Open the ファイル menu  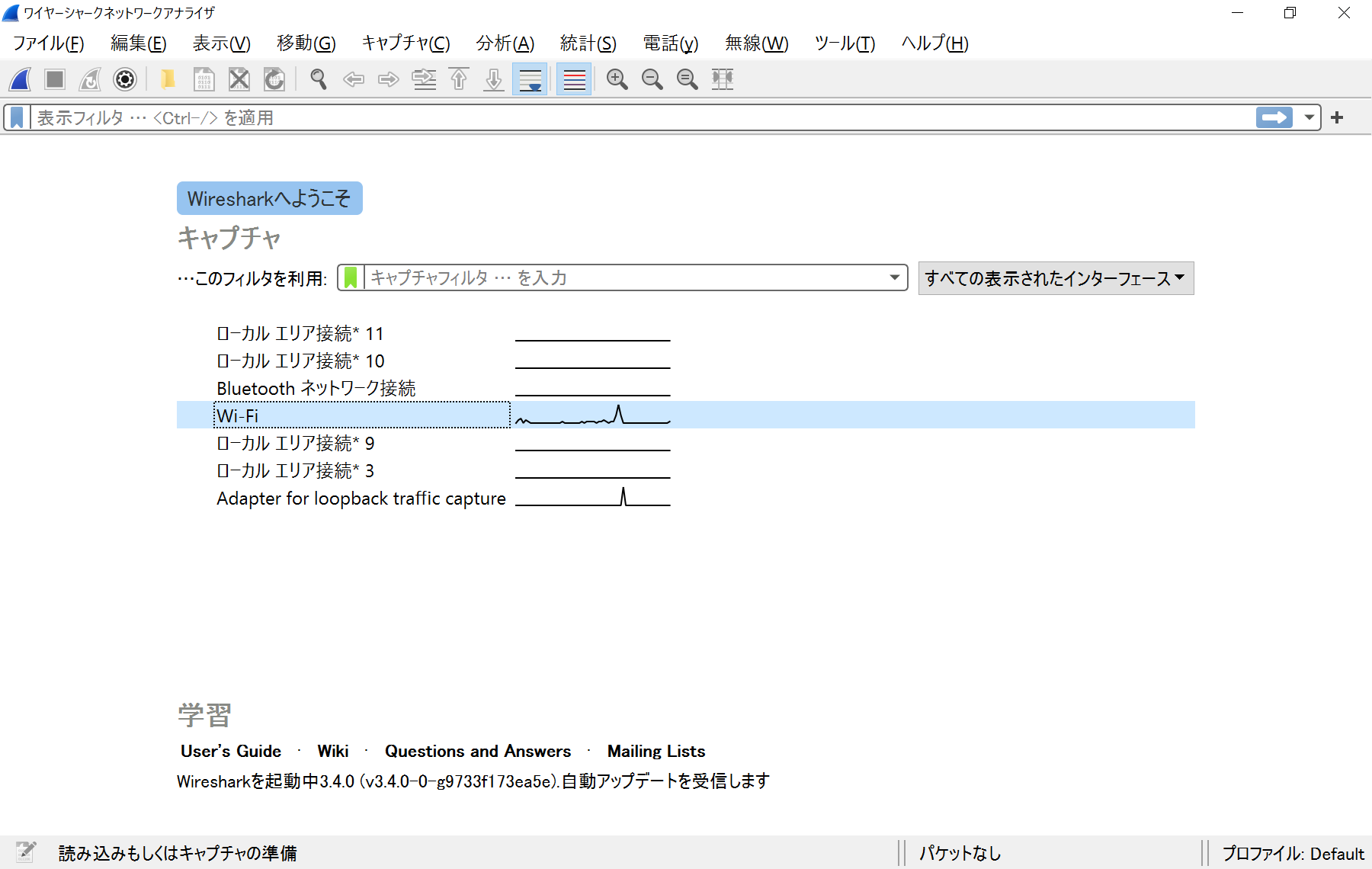(x=49, y=43)
